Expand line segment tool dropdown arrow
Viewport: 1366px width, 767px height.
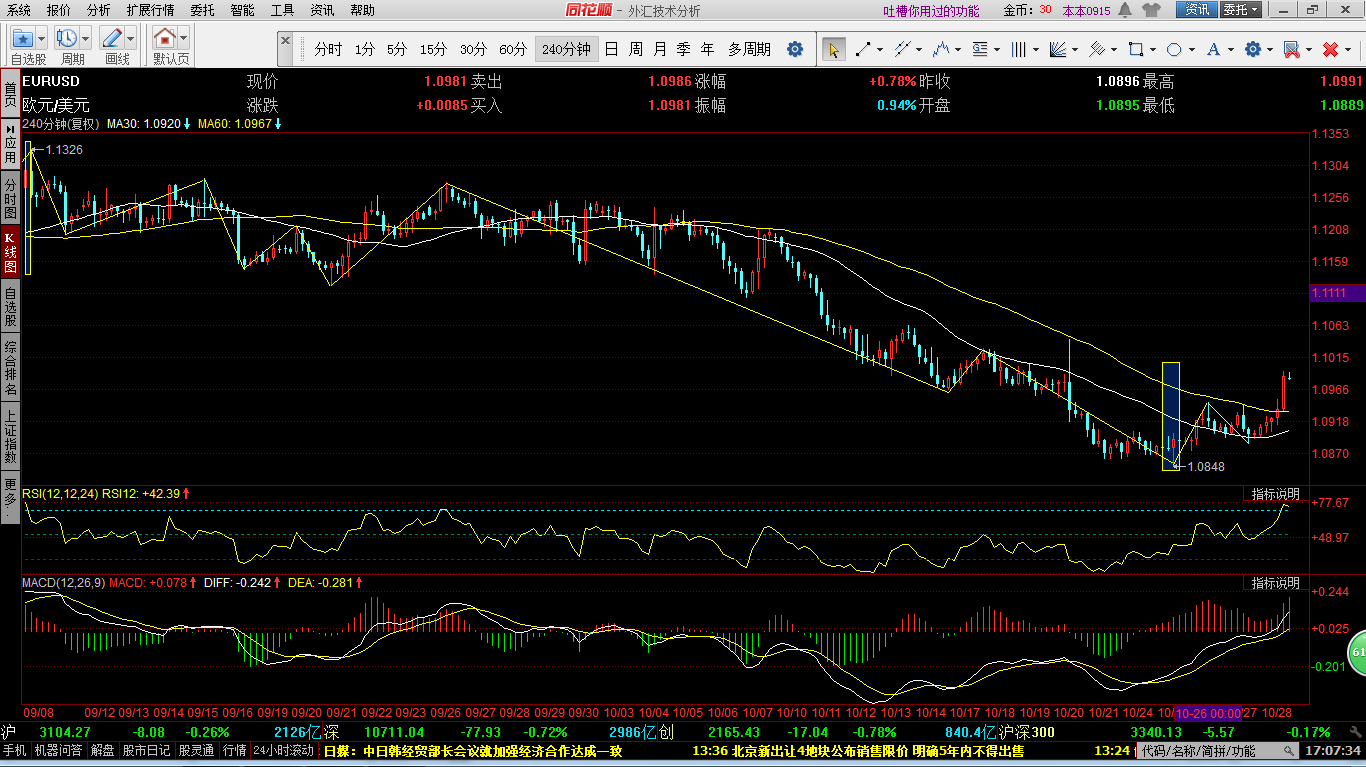coord(879,49)
